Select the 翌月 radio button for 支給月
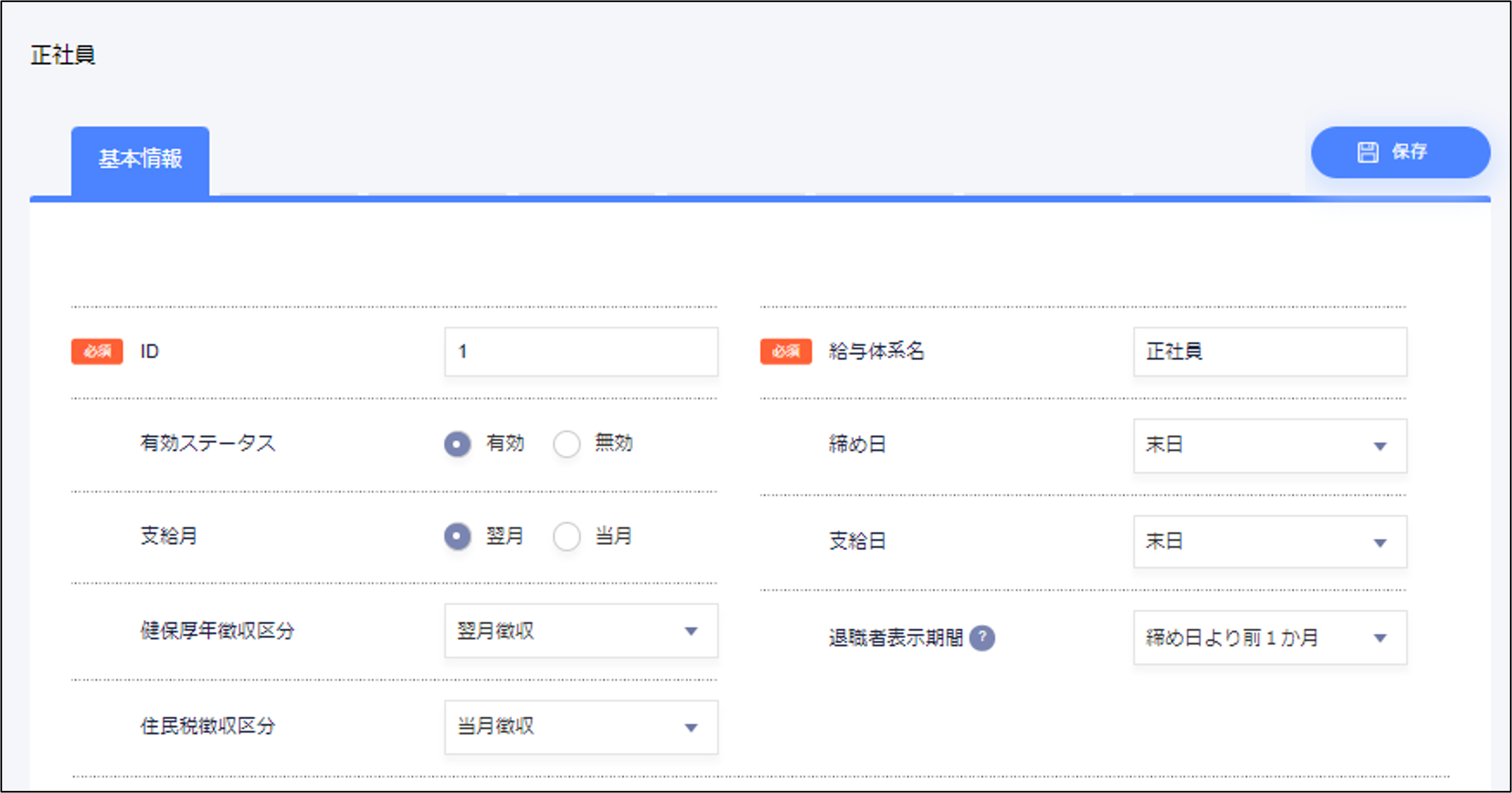 coord(457,536)
